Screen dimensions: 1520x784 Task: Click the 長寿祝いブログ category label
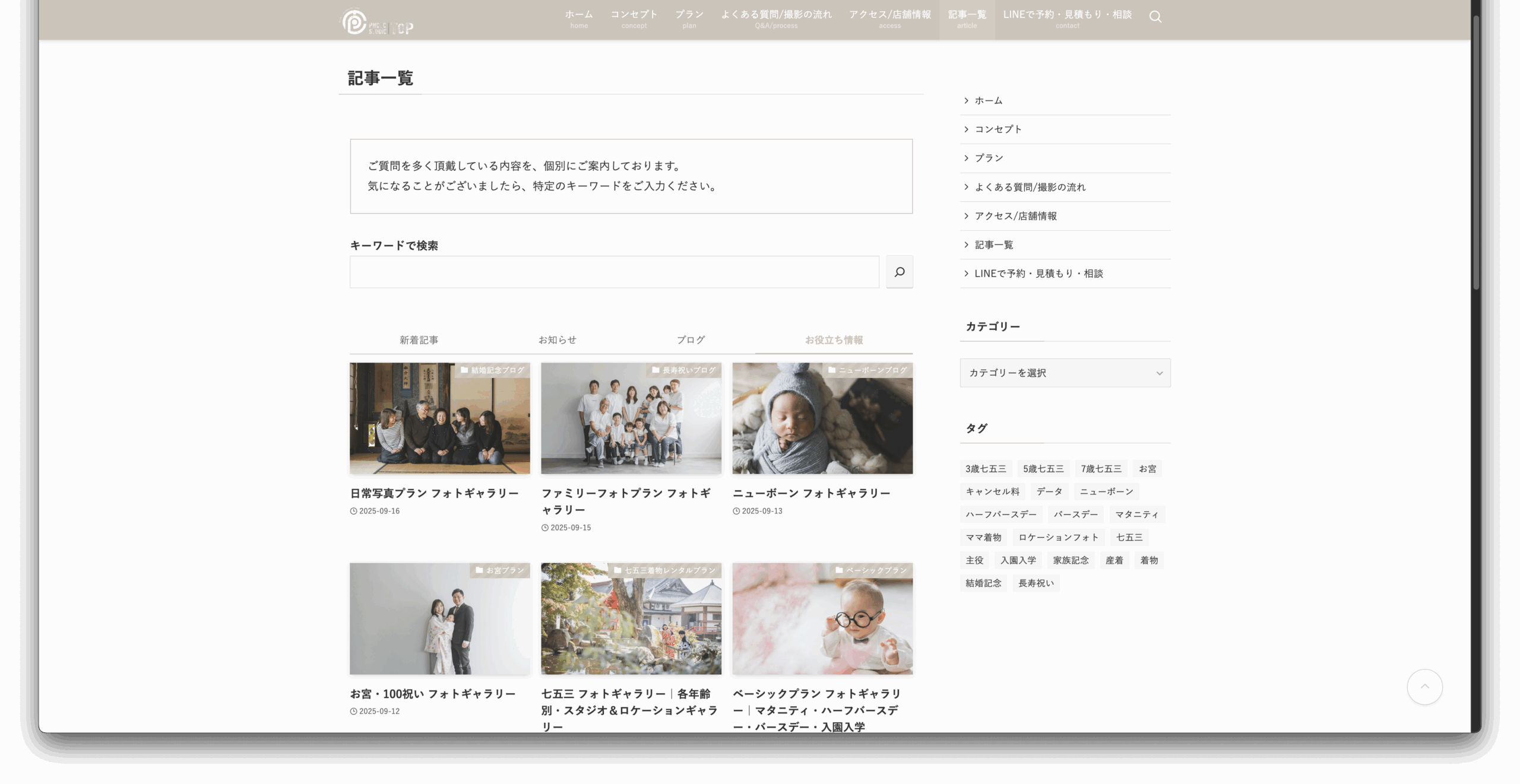click(x=684, y=370)
